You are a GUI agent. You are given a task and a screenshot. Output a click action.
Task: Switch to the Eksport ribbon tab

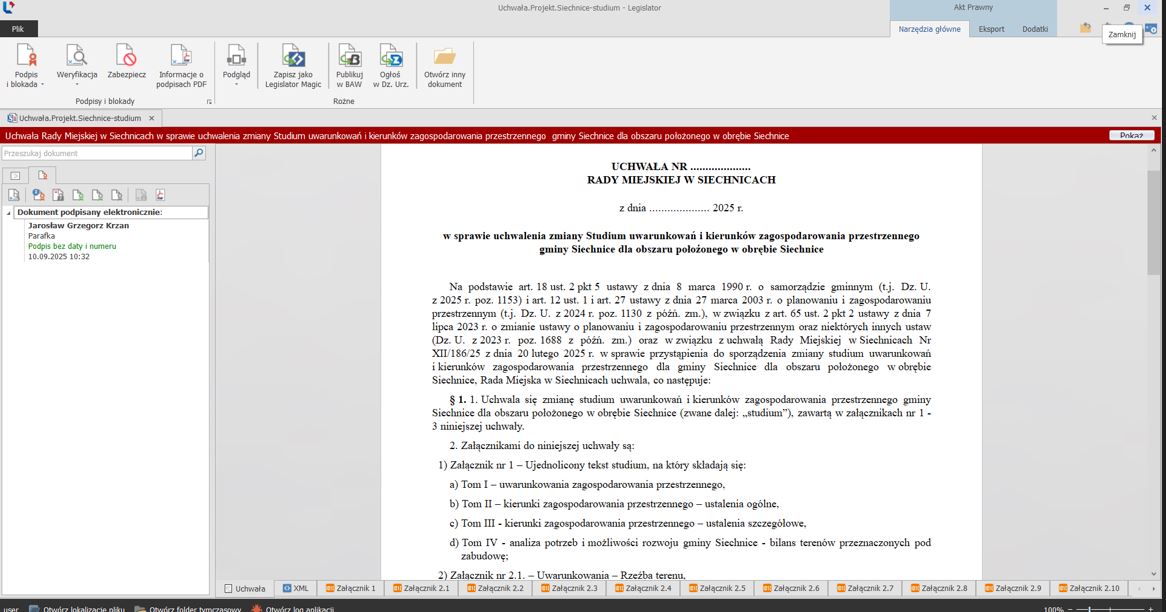991,29
